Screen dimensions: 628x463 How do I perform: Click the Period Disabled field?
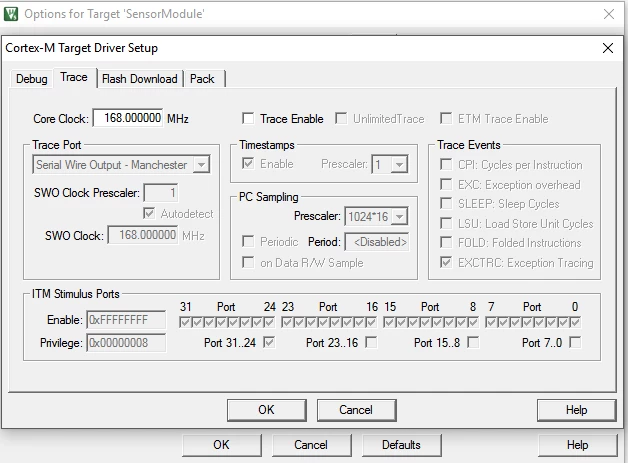pos(377,242)
